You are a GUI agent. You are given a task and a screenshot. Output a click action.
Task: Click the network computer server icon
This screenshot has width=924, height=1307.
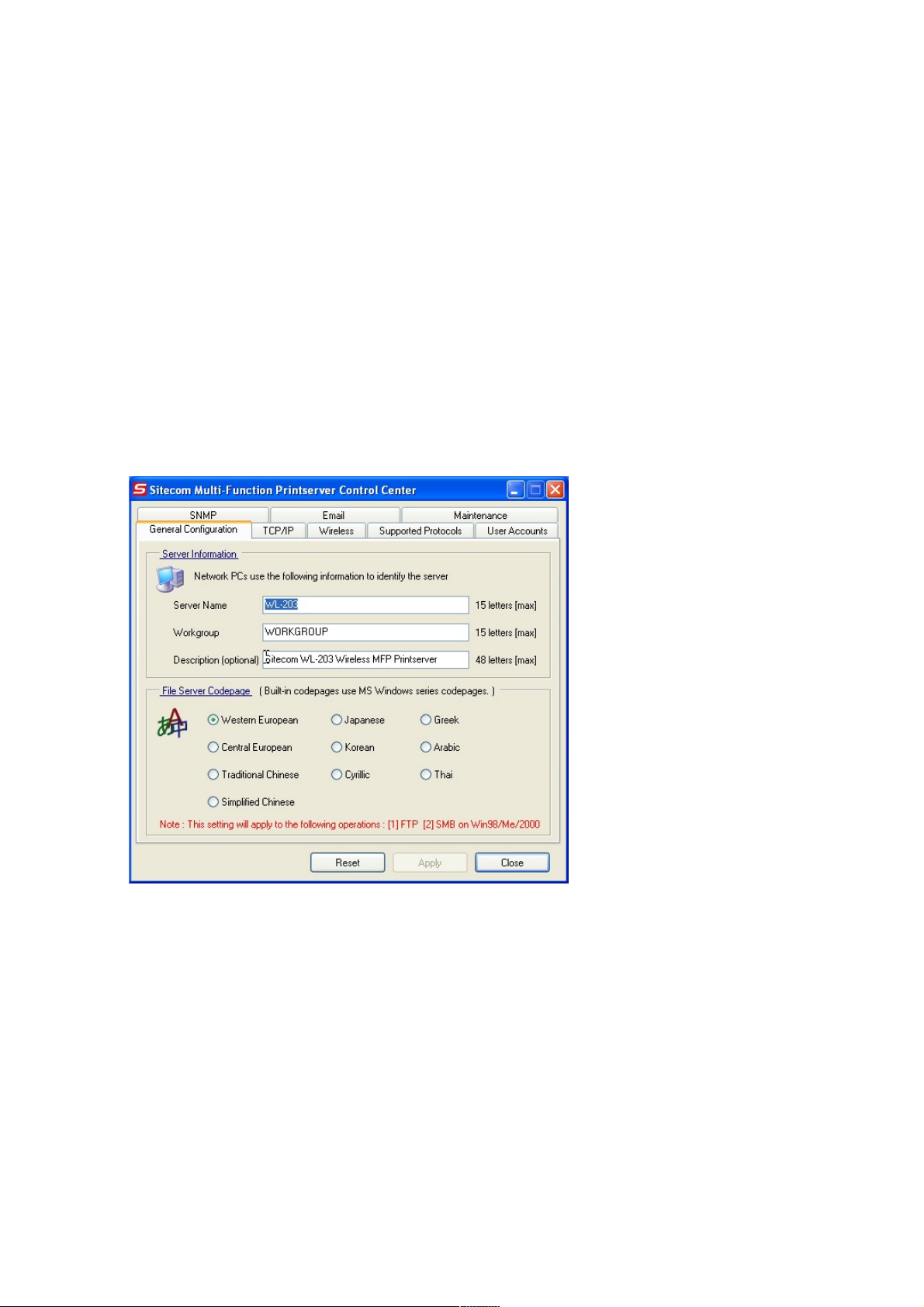click(170, 579)
